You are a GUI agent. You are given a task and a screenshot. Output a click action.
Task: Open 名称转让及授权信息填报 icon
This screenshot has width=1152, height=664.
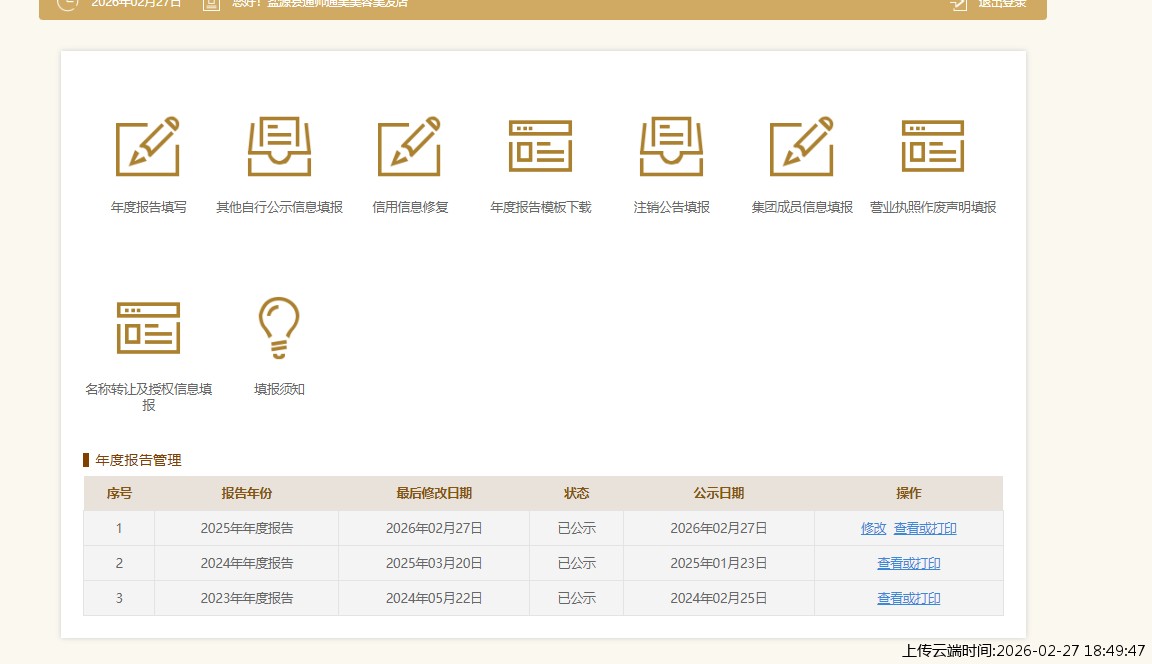[148, 326]
